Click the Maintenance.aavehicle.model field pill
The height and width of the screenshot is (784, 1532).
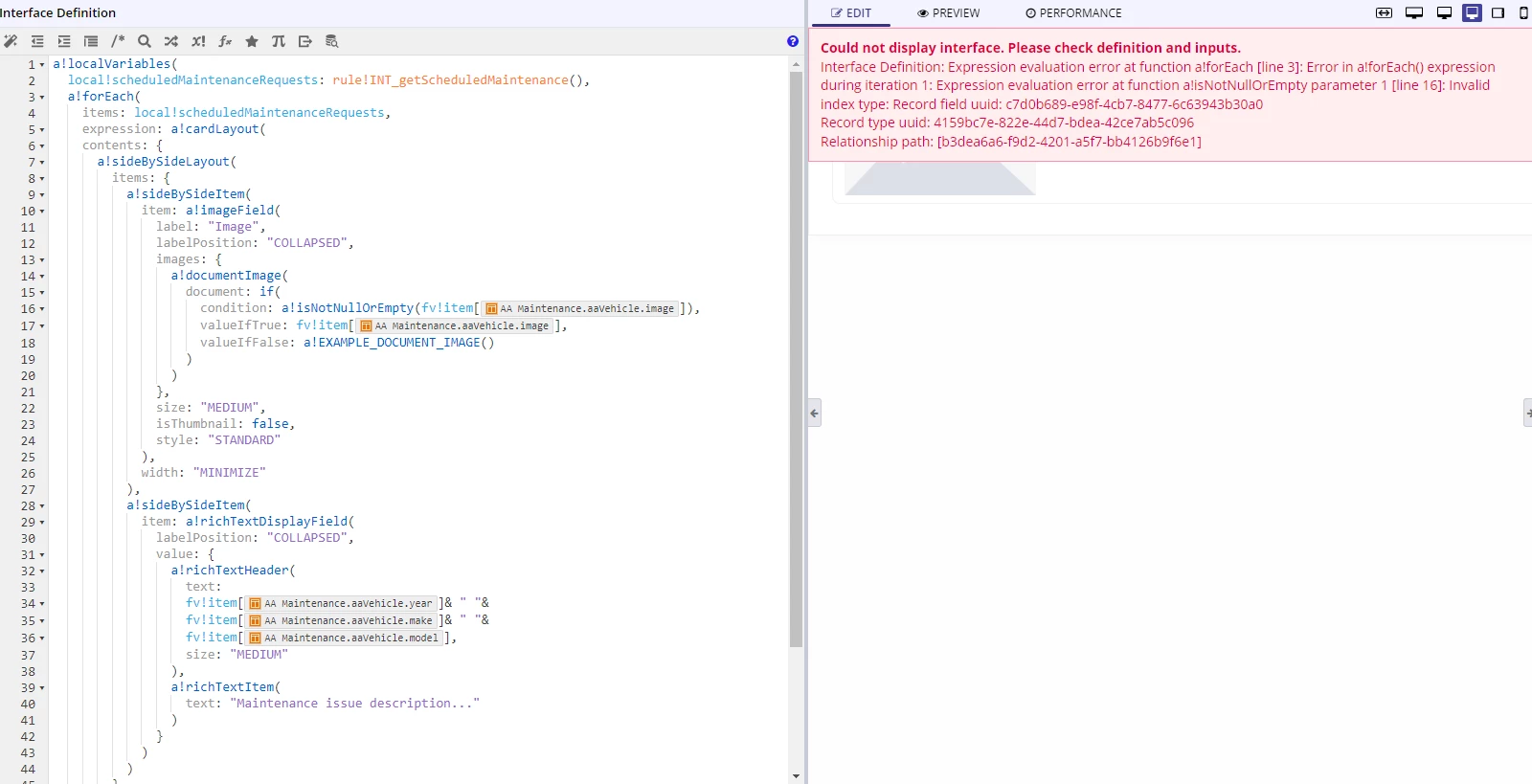coord(344,638)
